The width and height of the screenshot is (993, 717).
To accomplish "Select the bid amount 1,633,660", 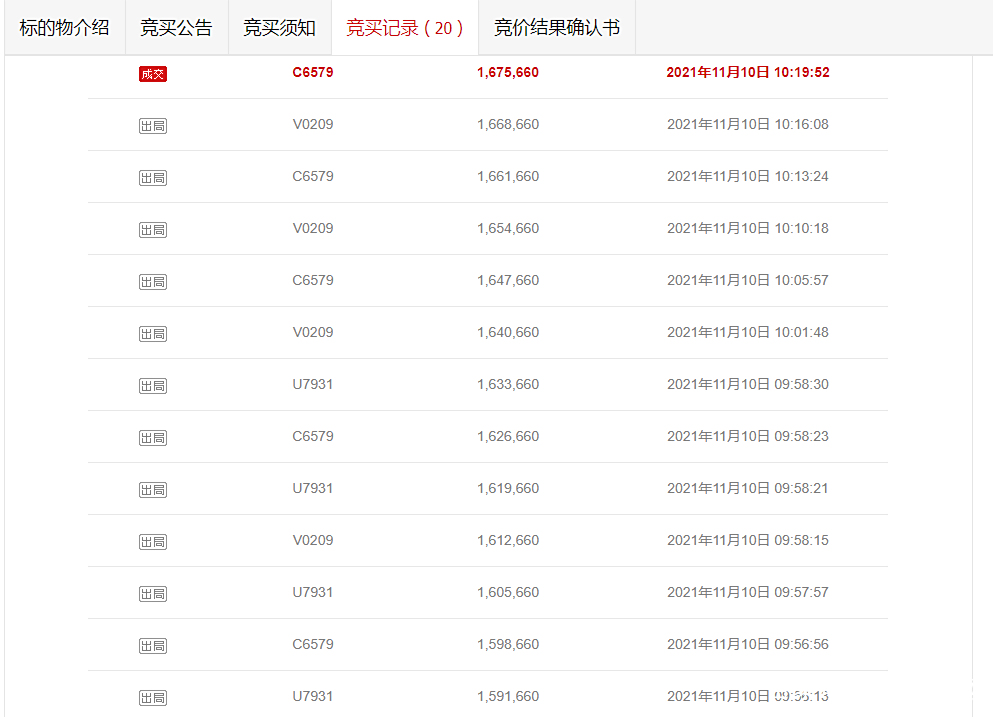I will pyautogui.click(x=508, y=384).
